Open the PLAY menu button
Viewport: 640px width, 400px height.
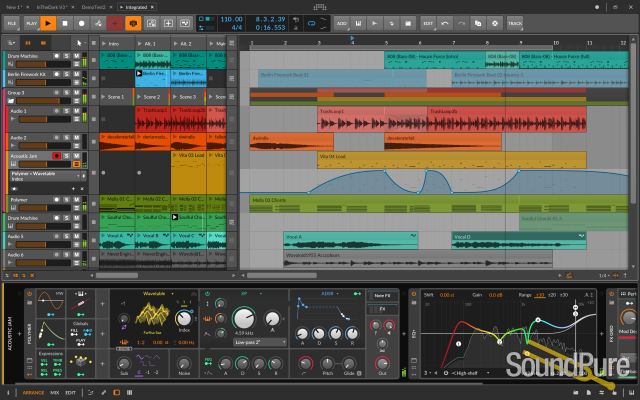pyautogui.click(x=31, y=23)
